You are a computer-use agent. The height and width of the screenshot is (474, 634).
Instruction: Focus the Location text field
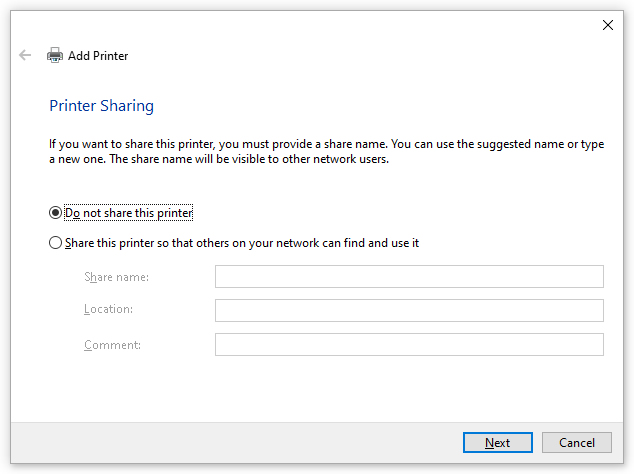409,311
